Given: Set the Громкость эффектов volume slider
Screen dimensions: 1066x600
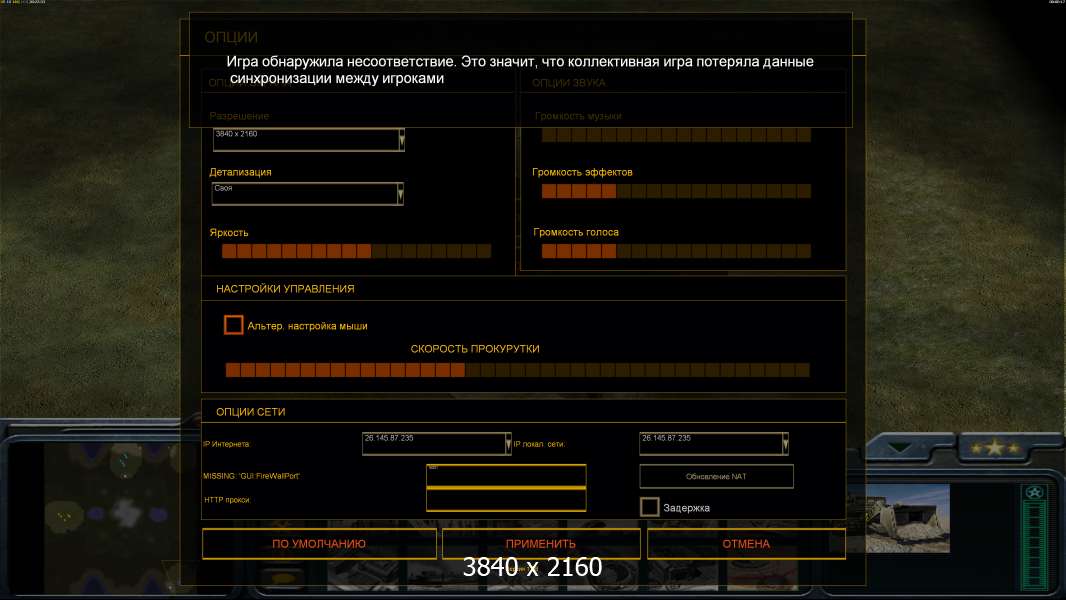Looking at the screenshot, I should 676,192.
